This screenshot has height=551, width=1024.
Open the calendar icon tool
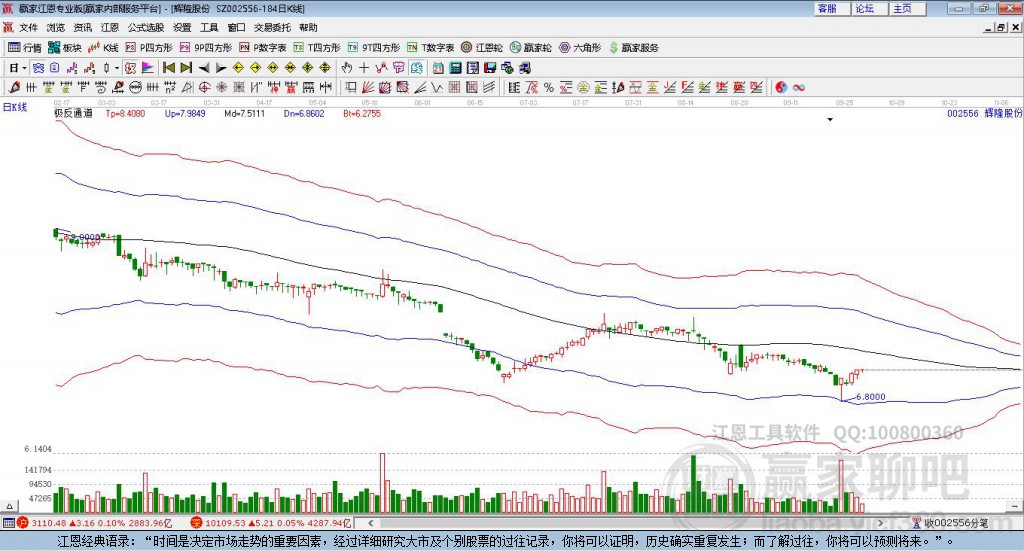438,68
